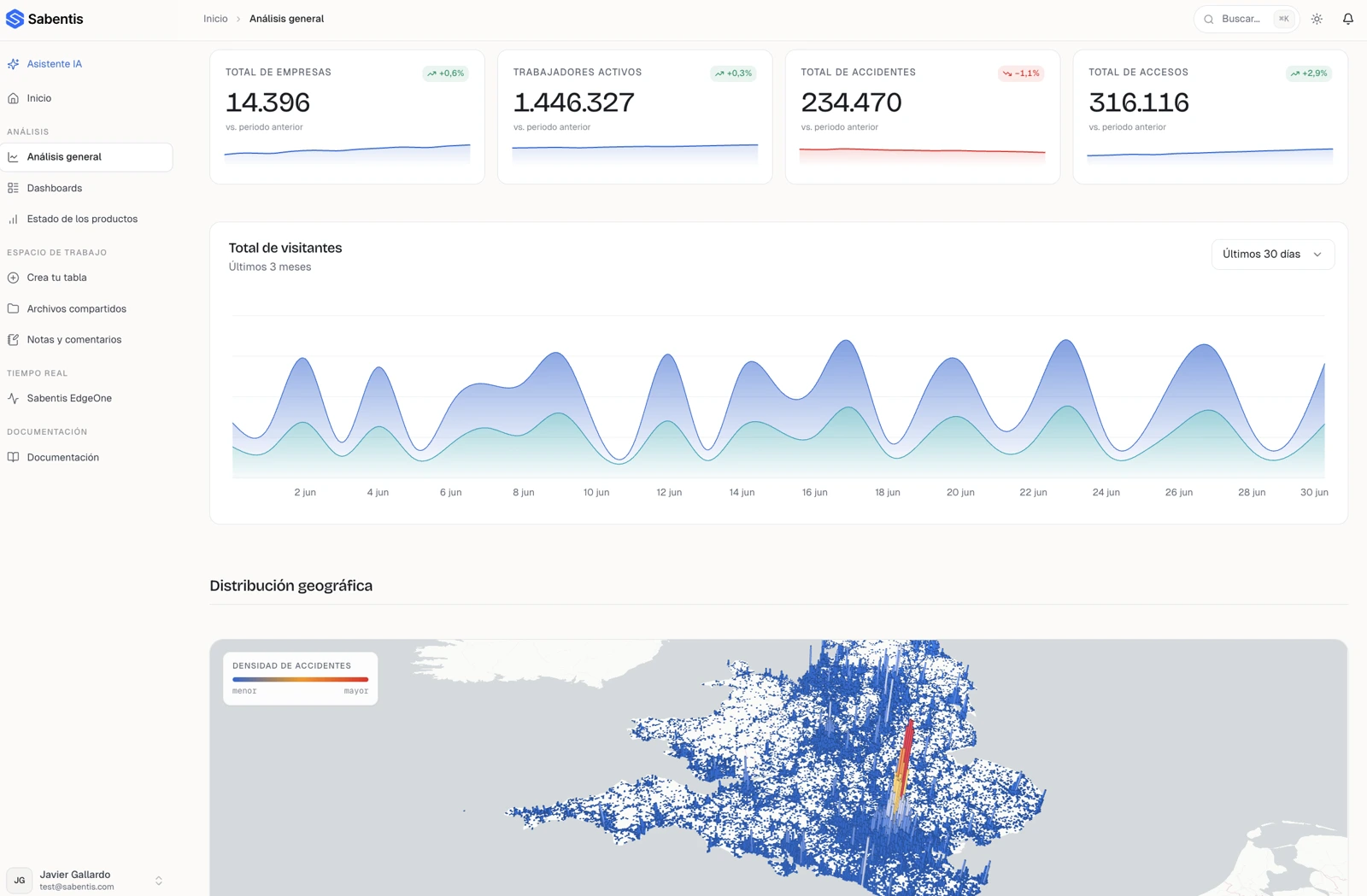Toggle the light/dark theme sun icon

pyautogui.click(x=1317, y=19)
